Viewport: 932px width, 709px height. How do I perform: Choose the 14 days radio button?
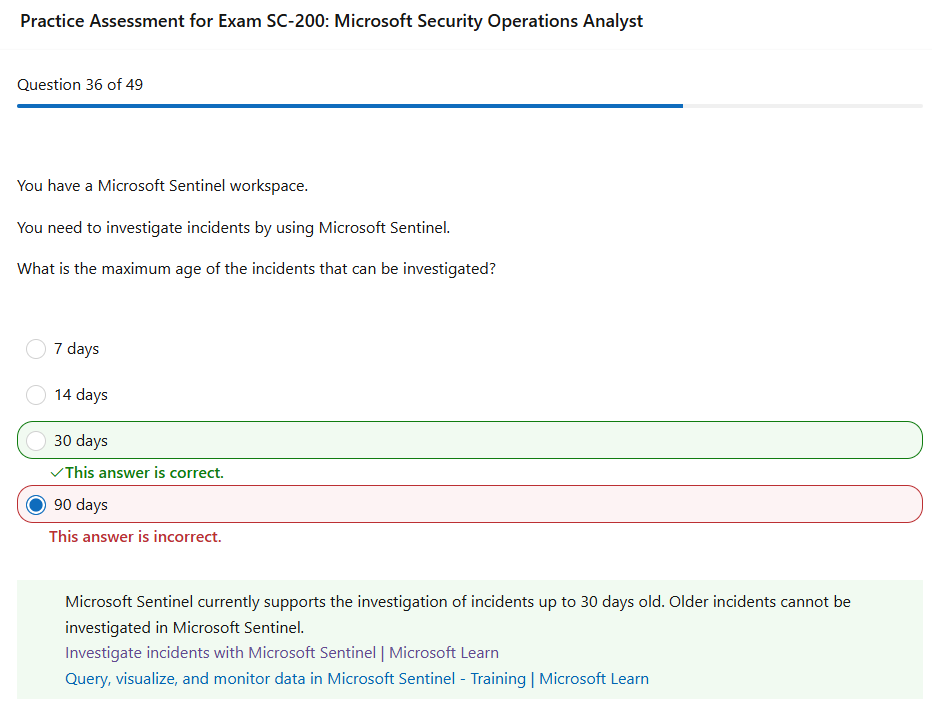click(x=36, y=395)
